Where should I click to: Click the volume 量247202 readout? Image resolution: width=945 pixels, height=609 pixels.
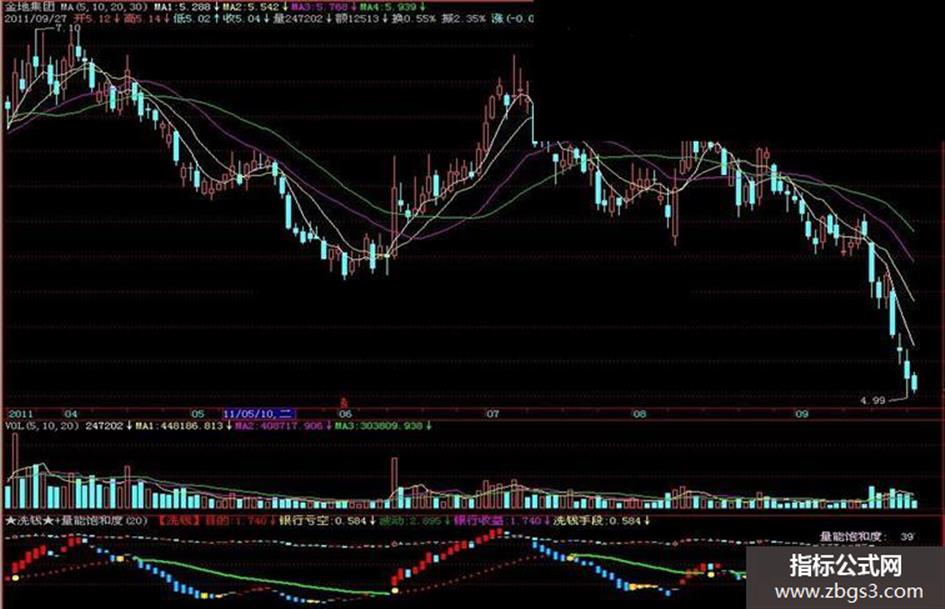(298, 19)
